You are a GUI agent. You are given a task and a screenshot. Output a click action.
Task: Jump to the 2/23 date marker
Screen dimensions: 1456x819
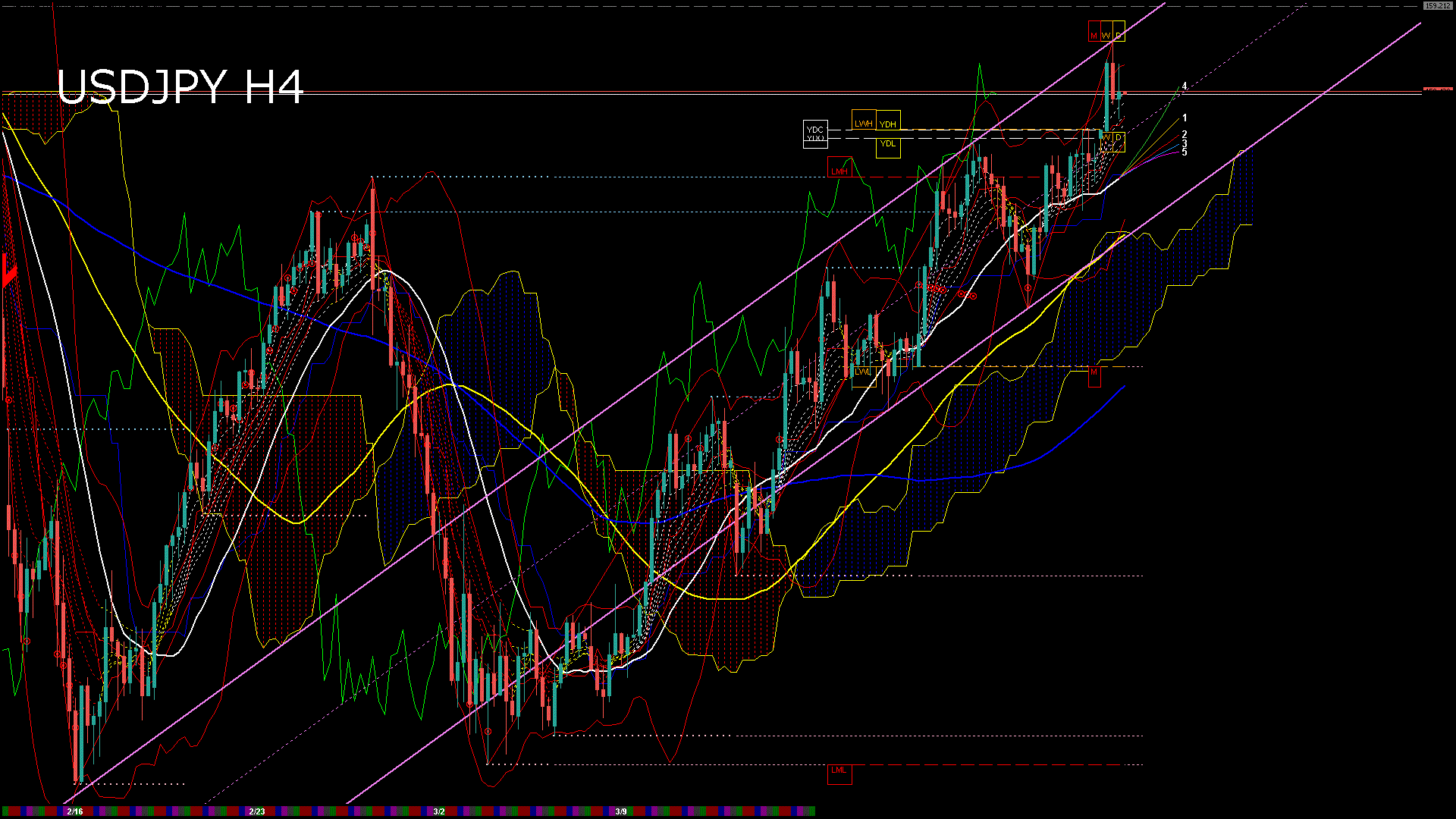coord(257,811)
